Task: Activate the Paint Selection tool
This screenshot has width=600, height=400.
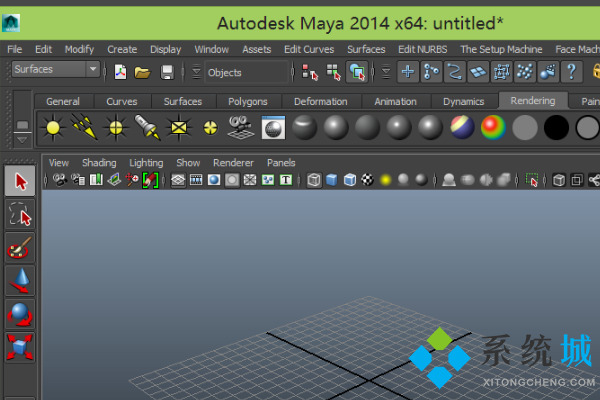Action: click(x=20, y=248)
